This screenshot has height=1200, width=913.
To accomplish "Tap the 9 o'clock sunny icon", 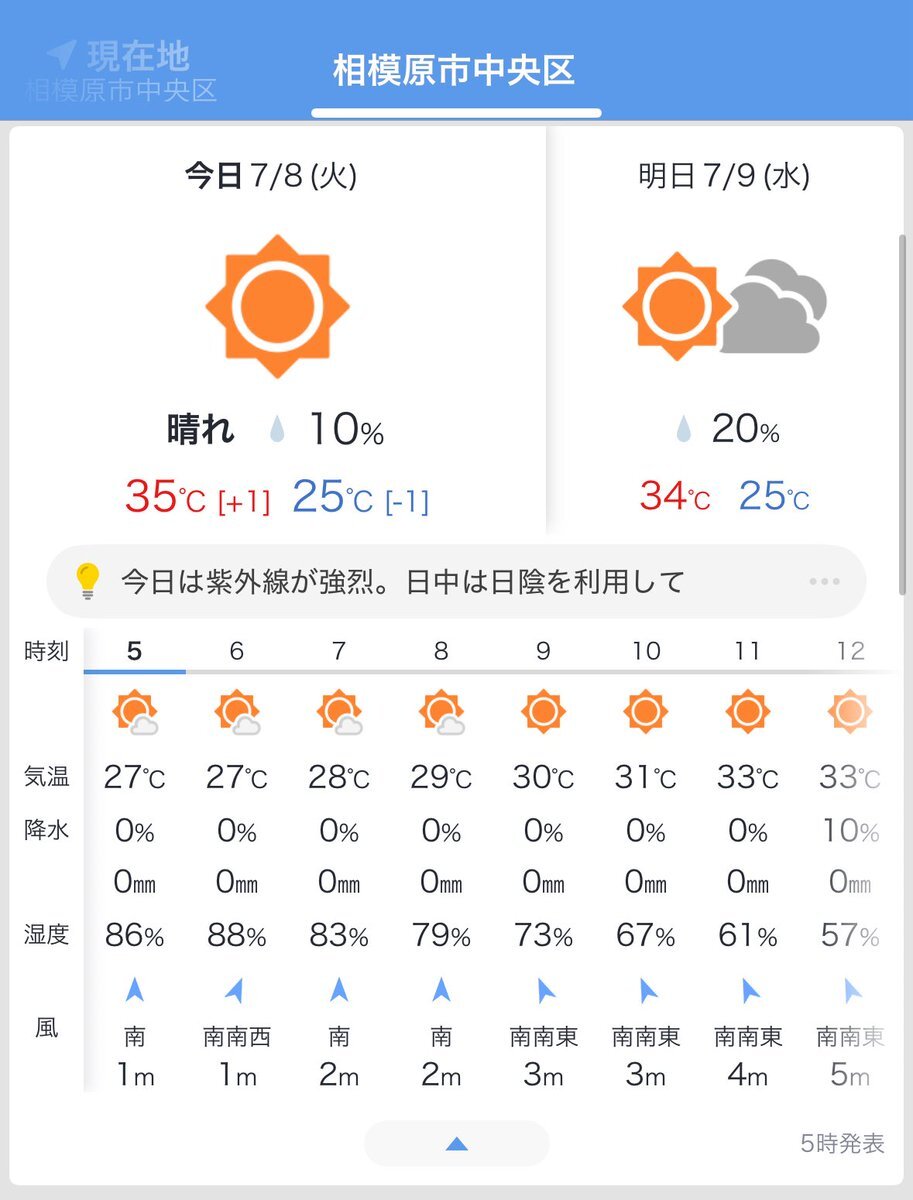I will coord(543,712).
